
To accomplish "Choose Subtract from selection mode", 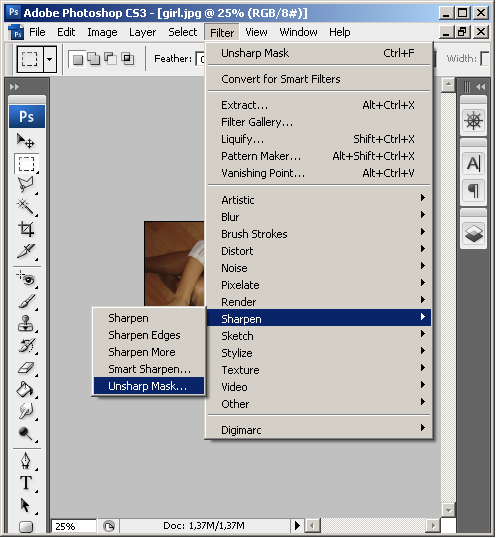I will (110, 59).
